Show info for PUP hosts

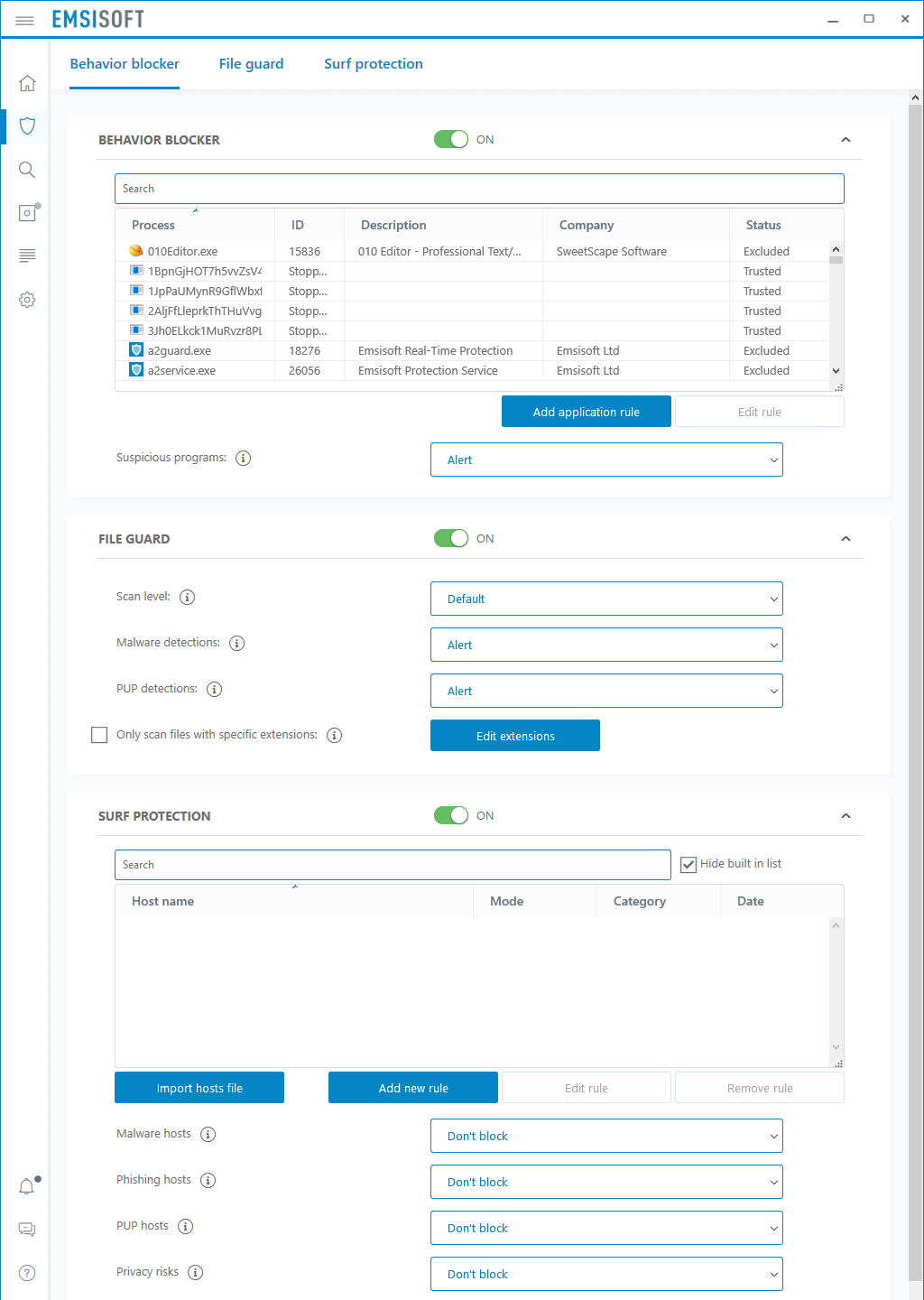click(x=185, y=1227)
